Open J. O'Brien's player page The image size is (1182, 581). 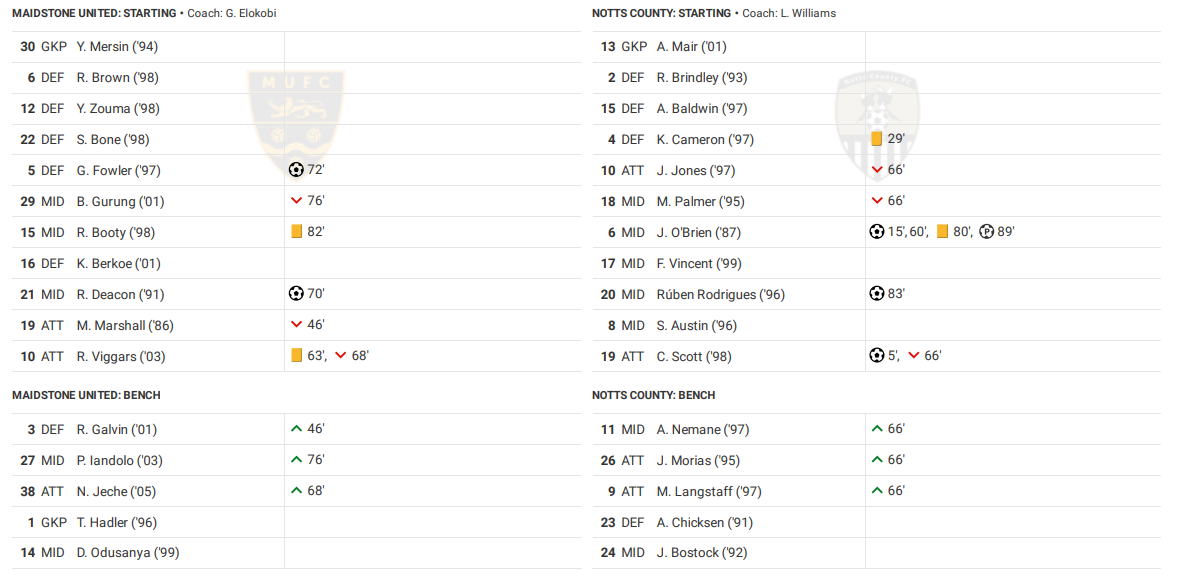(x=698, y=232)
